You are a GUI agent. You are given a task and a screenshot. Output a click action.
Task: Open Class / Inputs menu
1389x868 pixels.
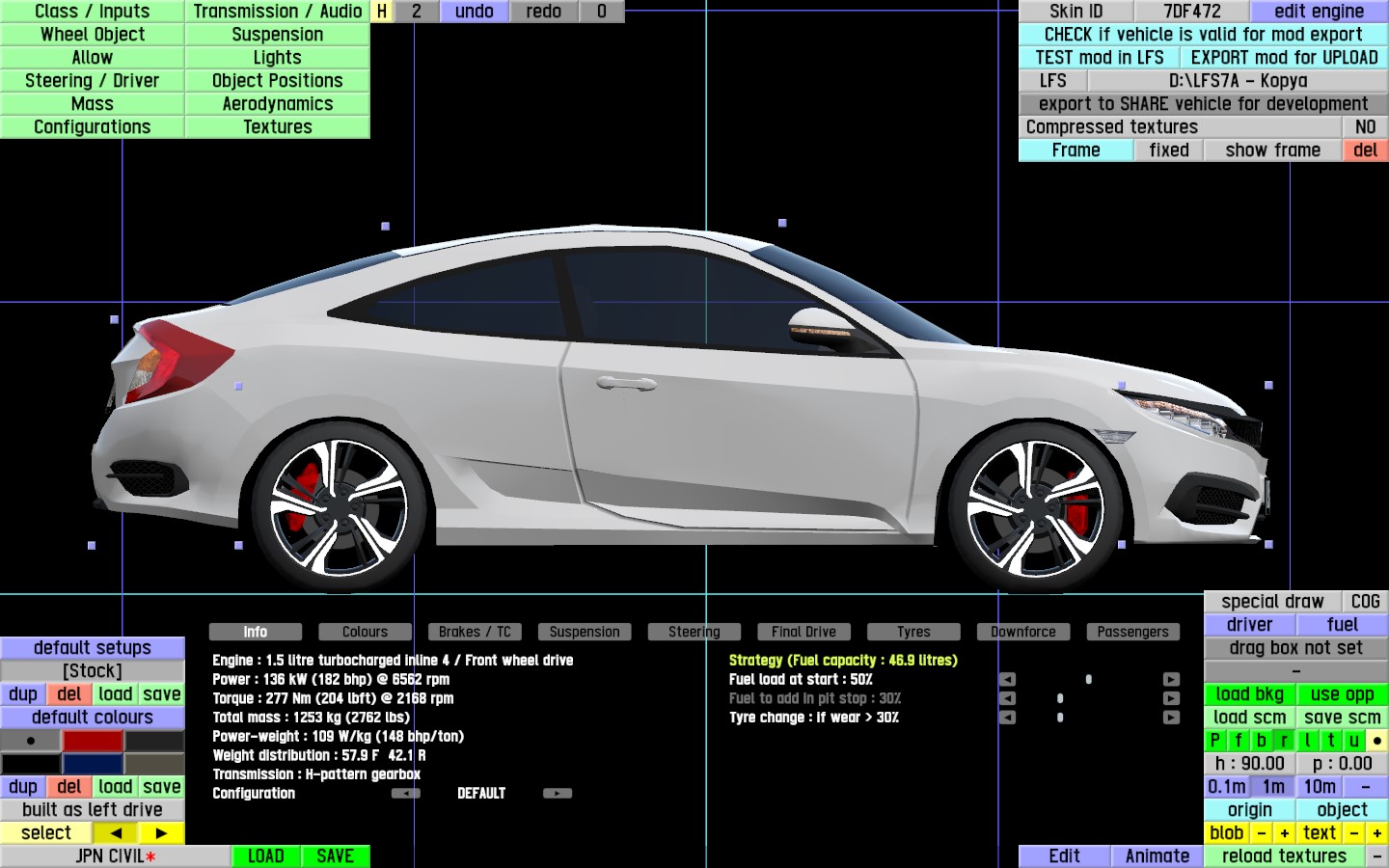click(93, 12)
